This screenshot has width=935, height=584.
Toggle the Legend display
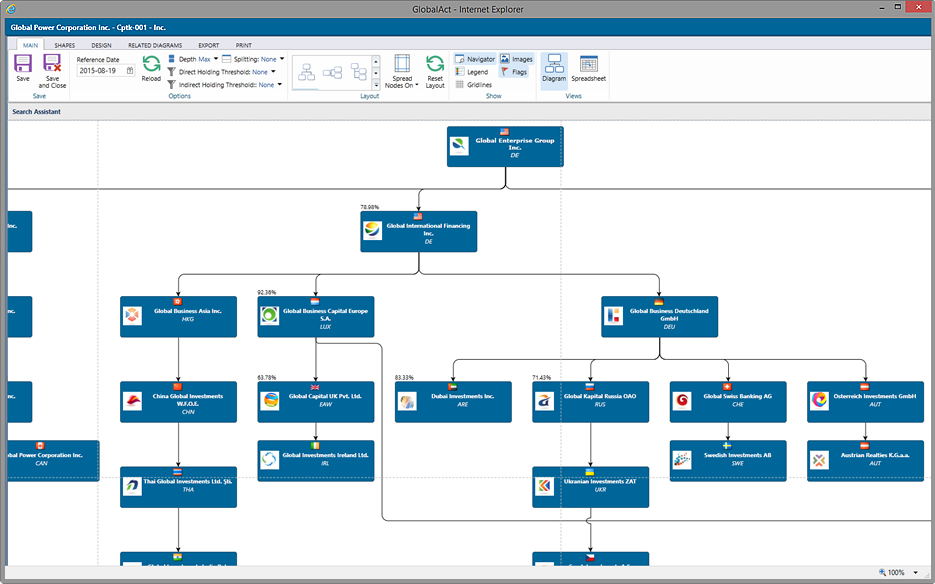472,72
